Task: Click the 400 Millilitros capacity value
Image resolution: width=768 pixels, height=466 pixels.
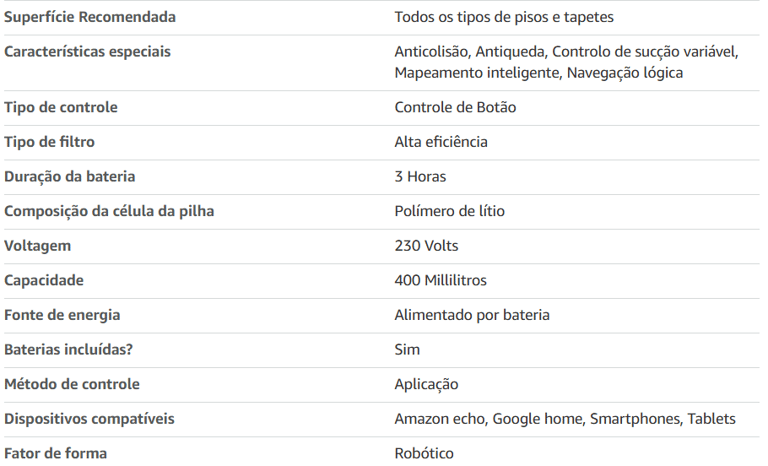Action: (441, 280)
